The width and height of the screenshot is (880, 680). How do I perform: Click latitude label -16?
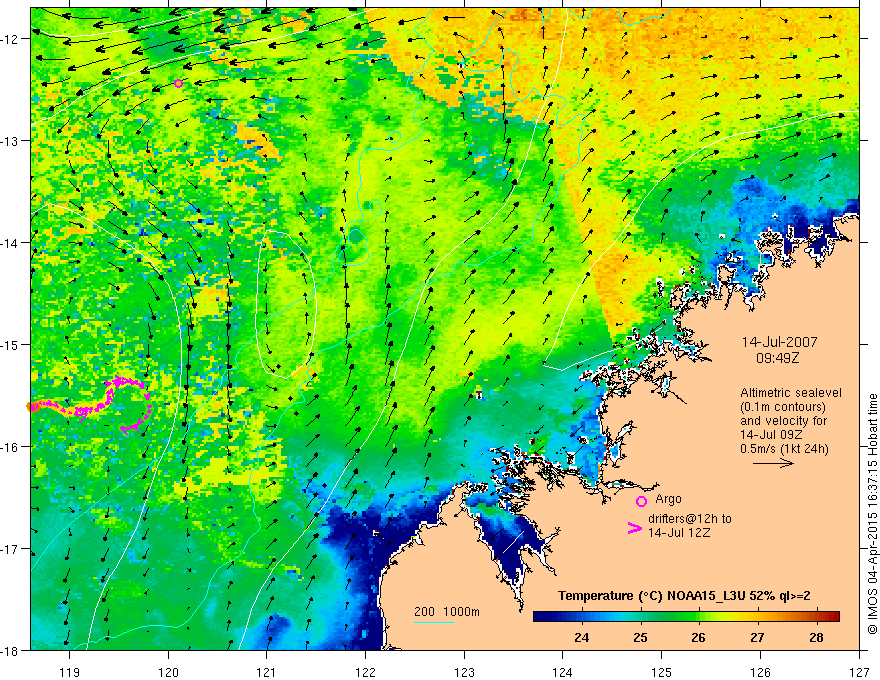(10, 447)
